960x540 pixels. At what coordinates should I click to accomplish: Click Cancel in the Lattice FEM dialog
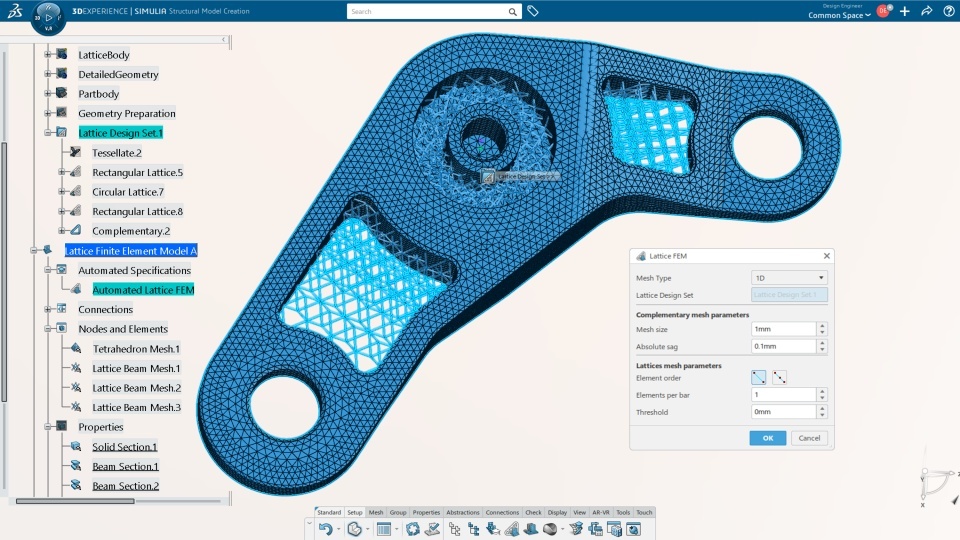809,438
